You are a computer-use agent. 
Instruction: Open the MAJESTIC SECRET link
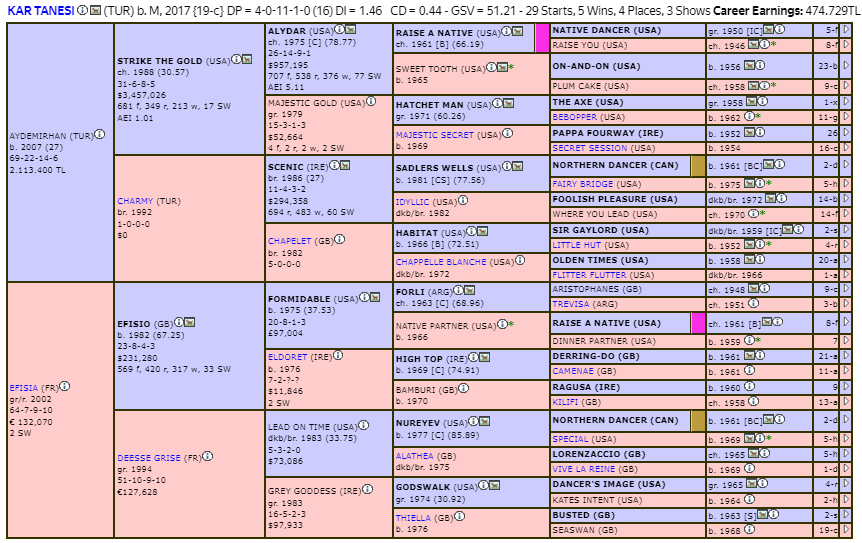435,135
